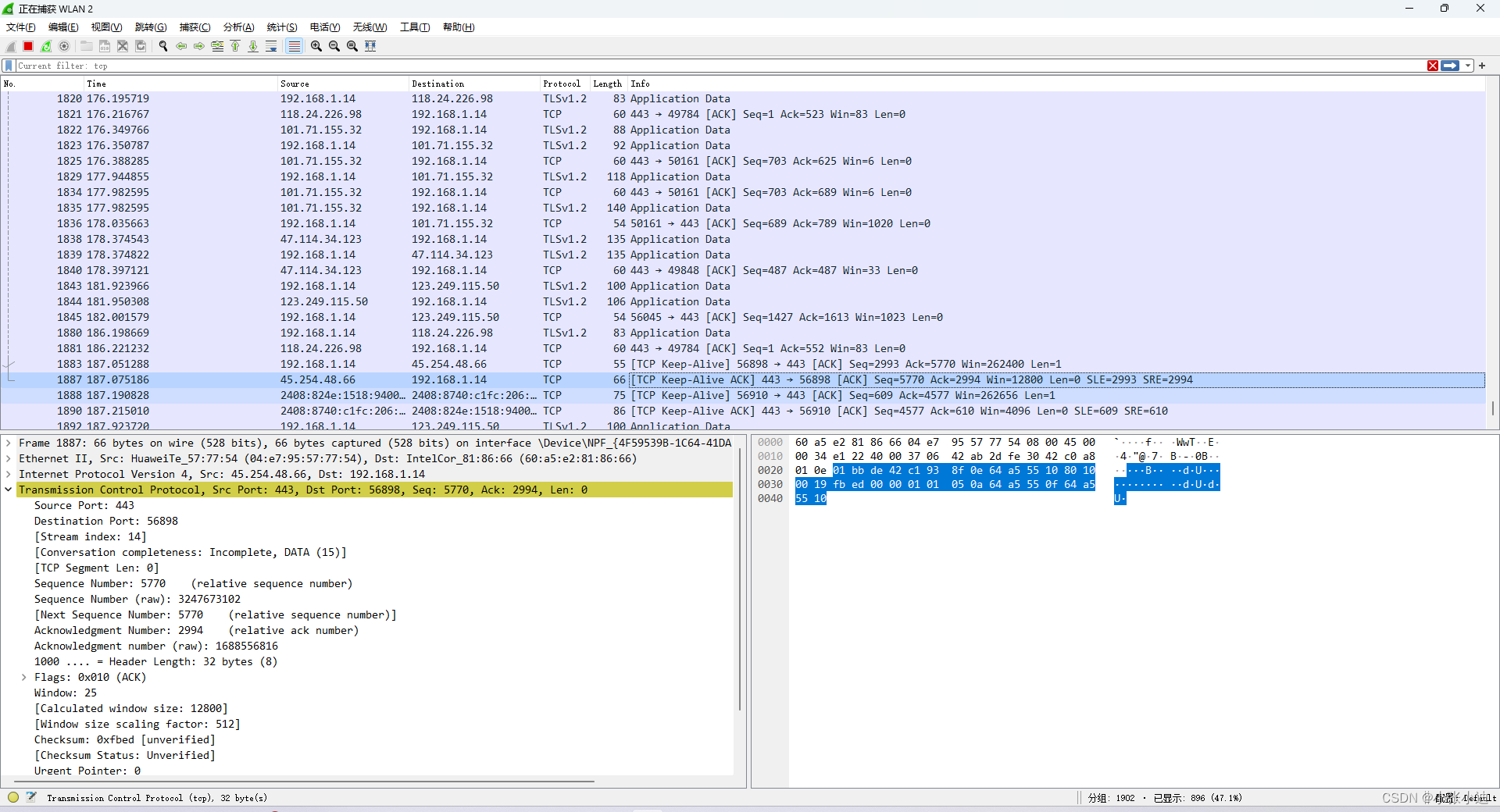Open a capture file via folder icon
Screen dimensions: 1500x812
pyautogui.click(x=87, y=46)
